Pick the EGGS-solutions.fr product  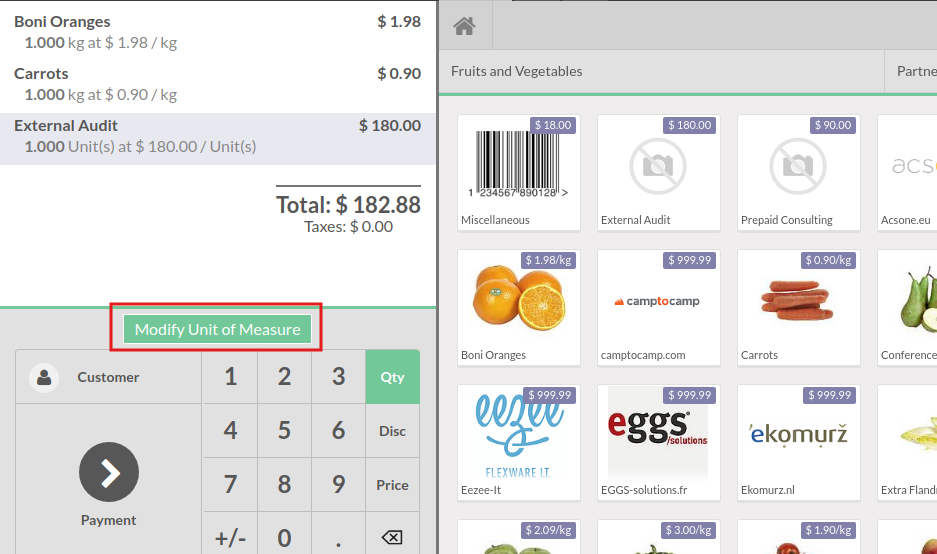(658, 442)
